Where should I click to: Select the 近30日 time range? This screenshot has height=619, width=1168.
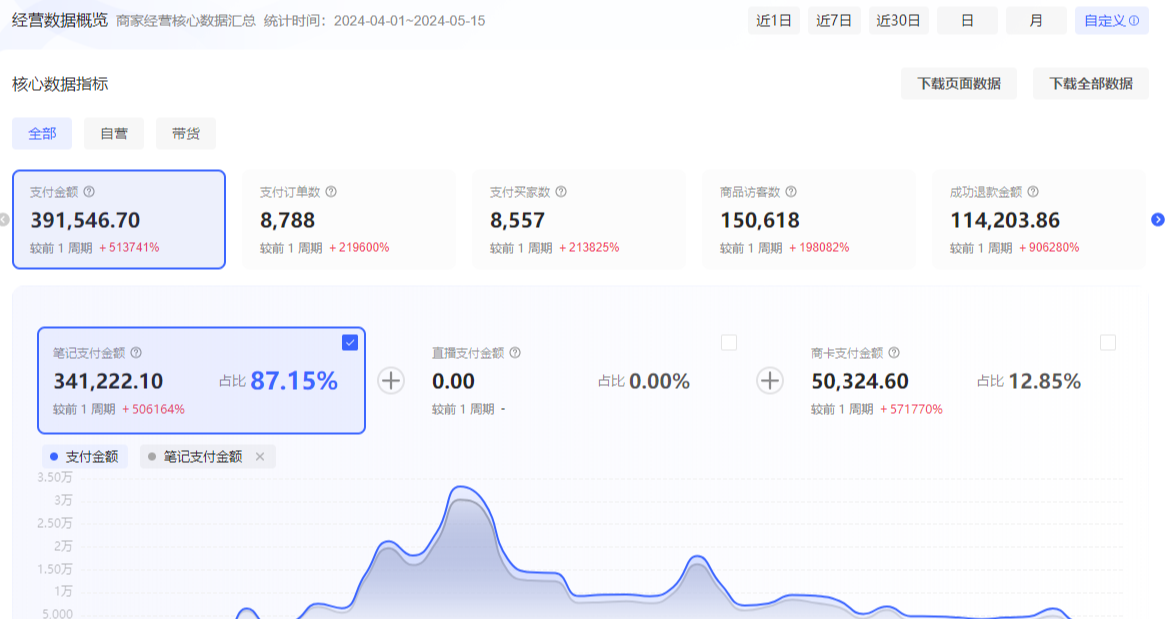(898, 21)
